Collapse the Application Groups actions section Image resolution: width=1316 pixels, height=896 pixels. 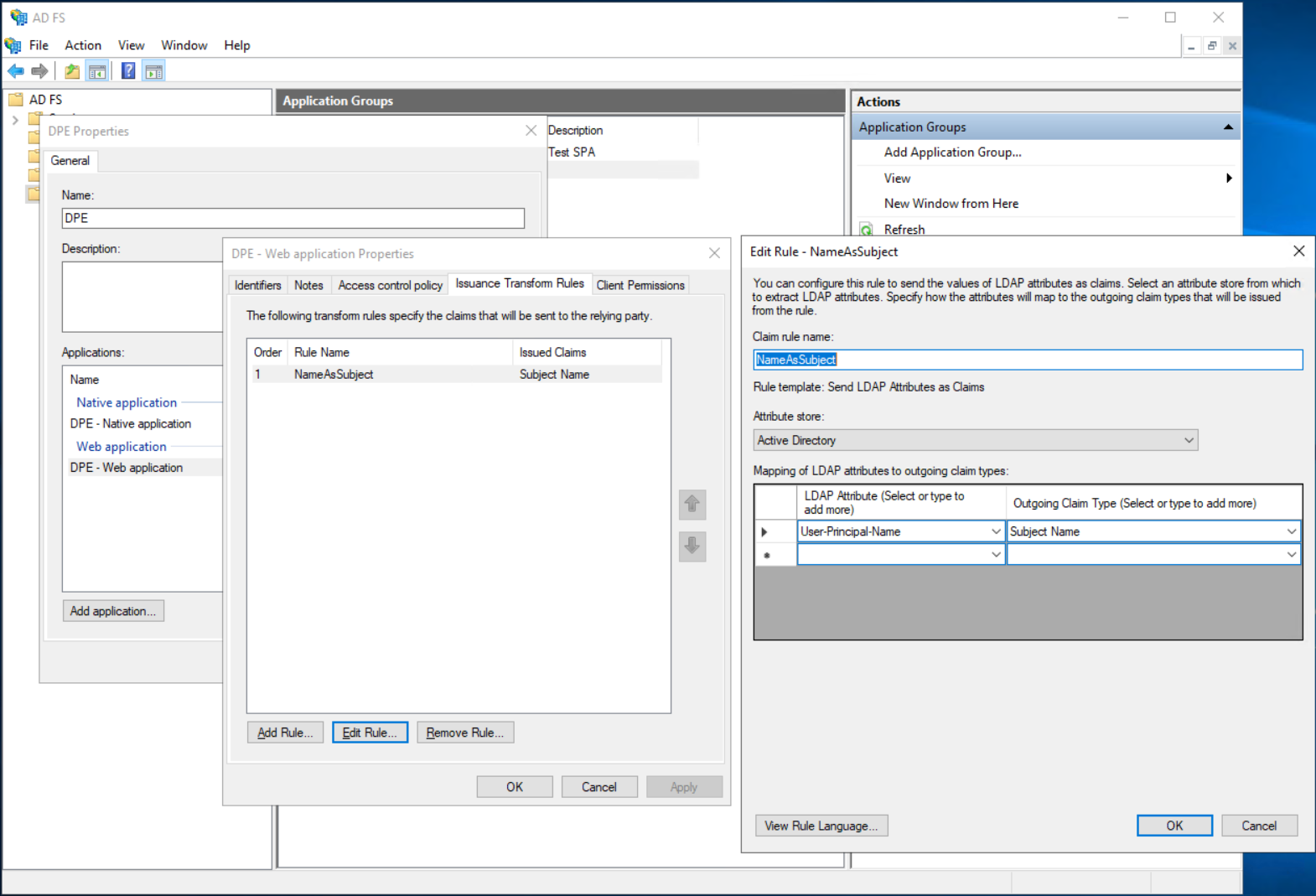[x=1228, y=127]
